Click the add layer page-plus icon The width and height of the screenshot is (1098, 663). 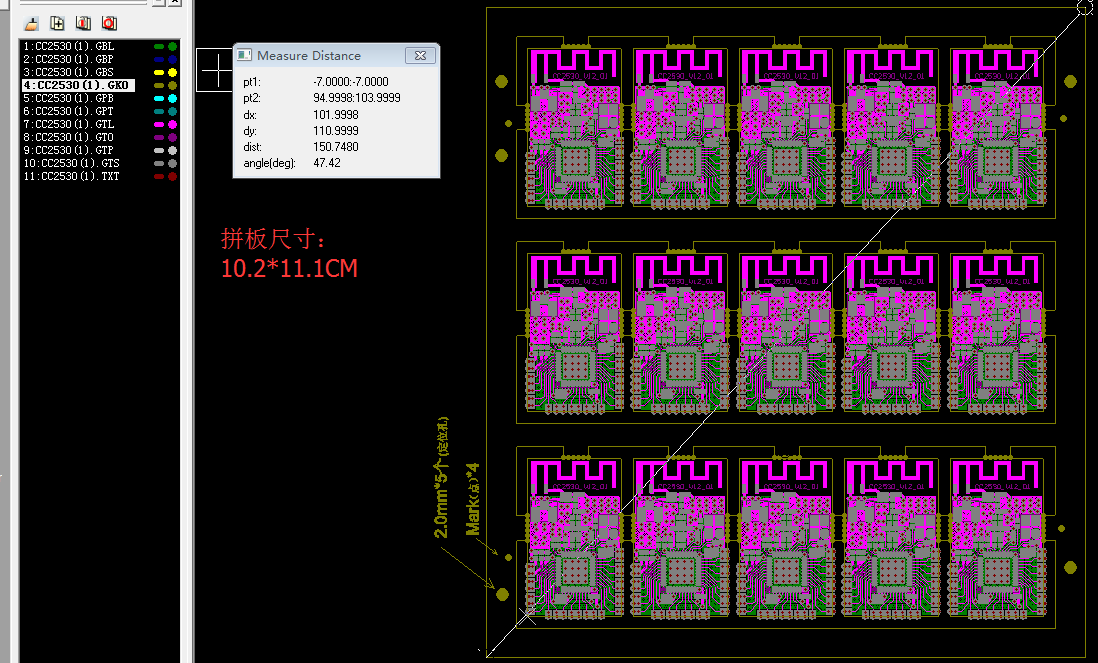point(58,22)
